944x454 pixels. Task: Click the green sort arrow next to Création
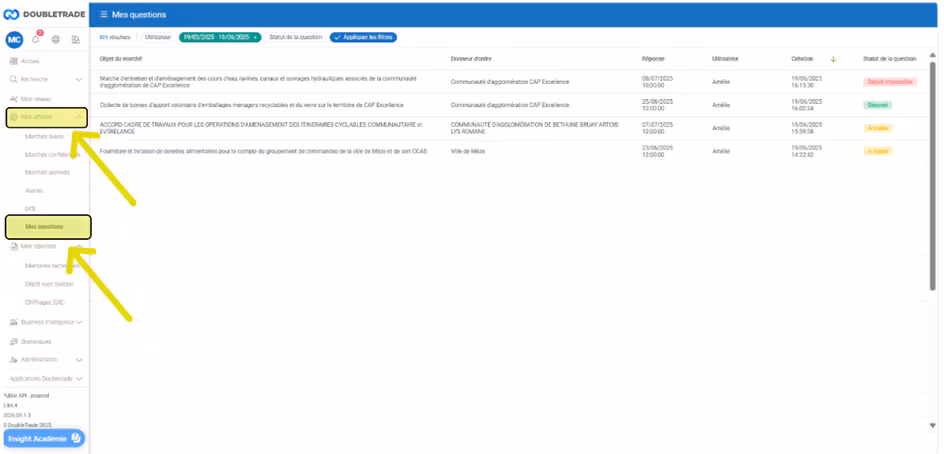coord(833,59)
